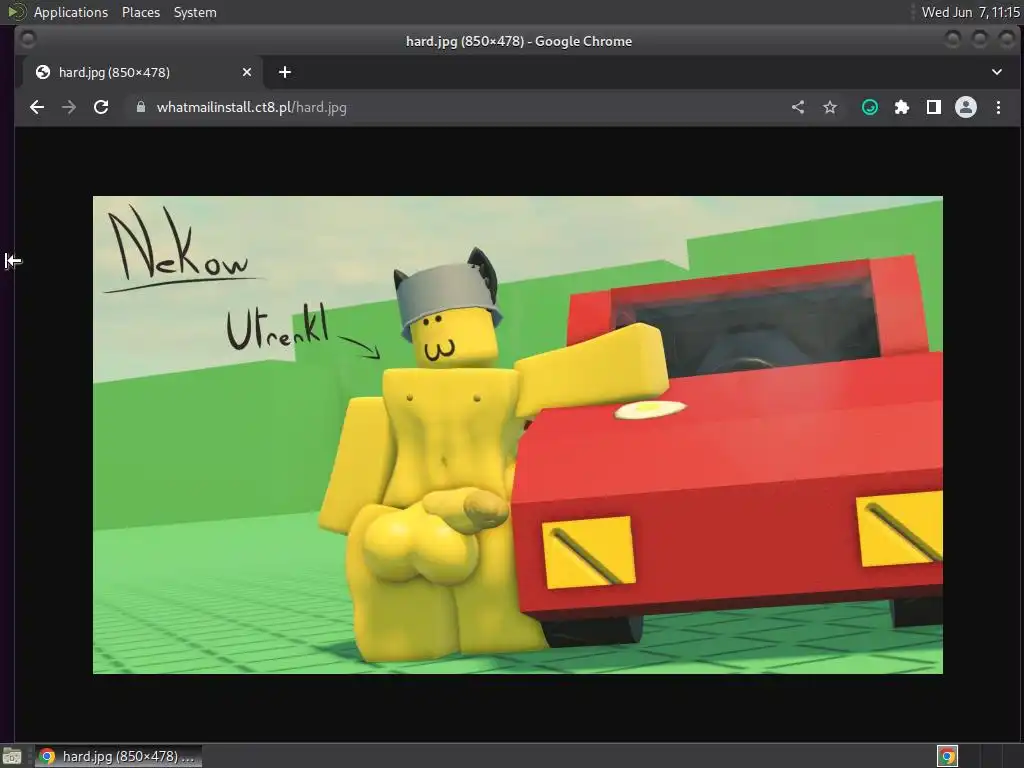Click the show desktop icon in bottom panel
The width and height of the screenshot is (1024, 768).
(x=12, y=756)
